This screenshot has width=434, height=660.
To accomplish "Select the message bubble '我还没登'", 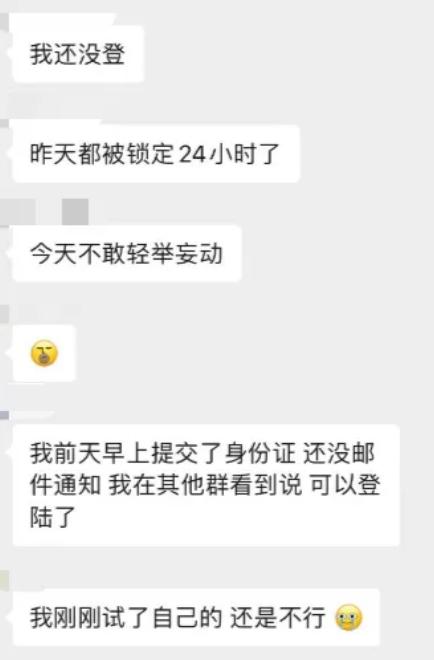I will coord(78,54).
